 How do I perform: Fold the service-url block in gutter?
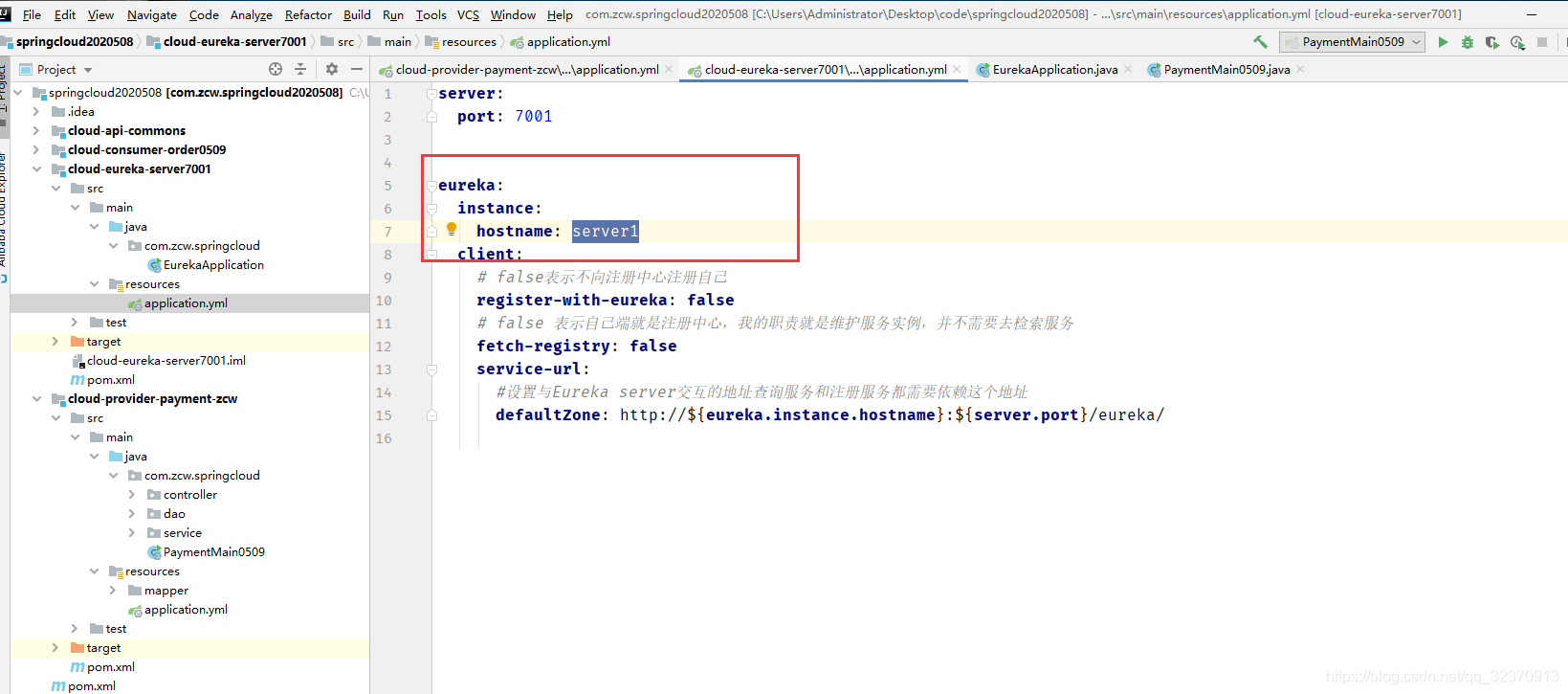[431, 369]
